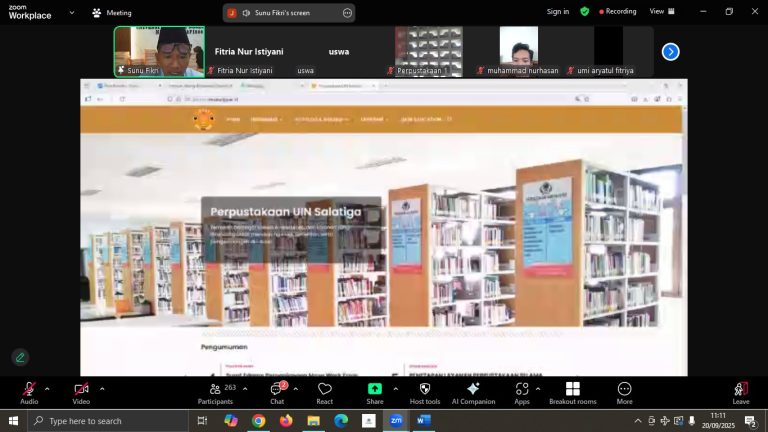
Task: Open Zoom Workplace dropdown menu
Action: (x=72, y=13)
